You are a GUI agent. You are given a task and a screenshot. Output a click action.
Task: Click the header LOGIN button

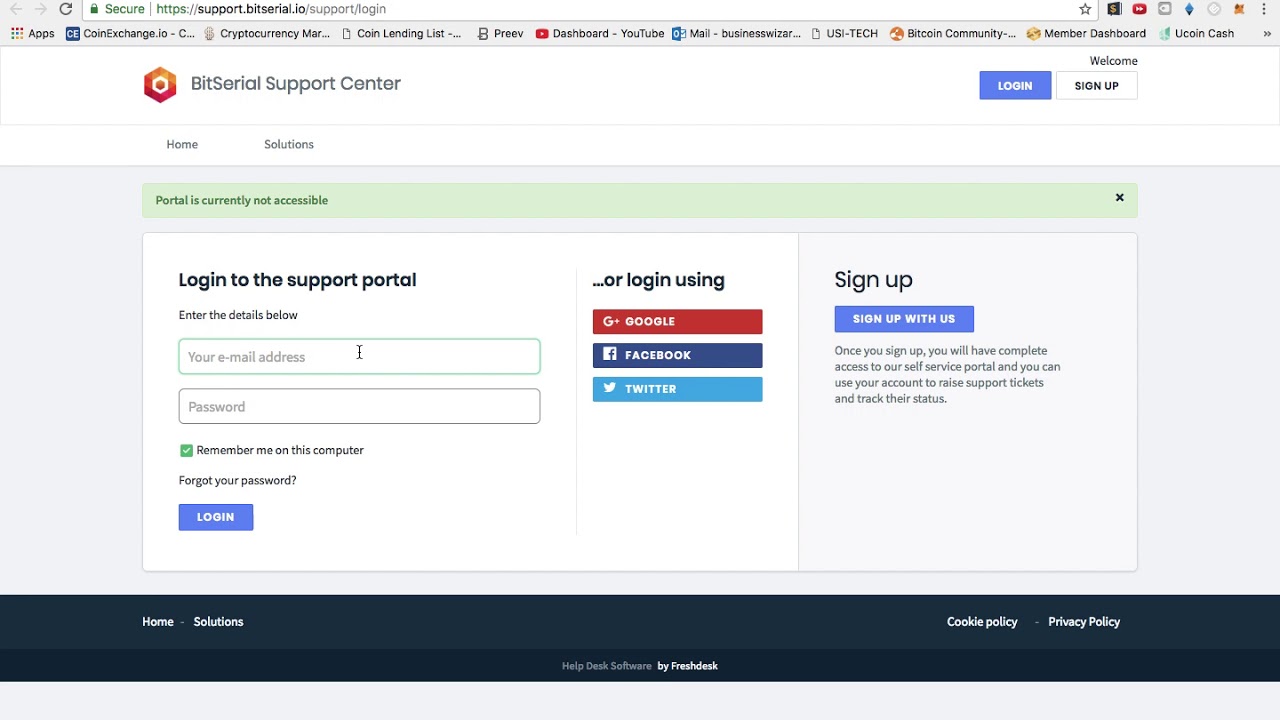coord(1015,86)
